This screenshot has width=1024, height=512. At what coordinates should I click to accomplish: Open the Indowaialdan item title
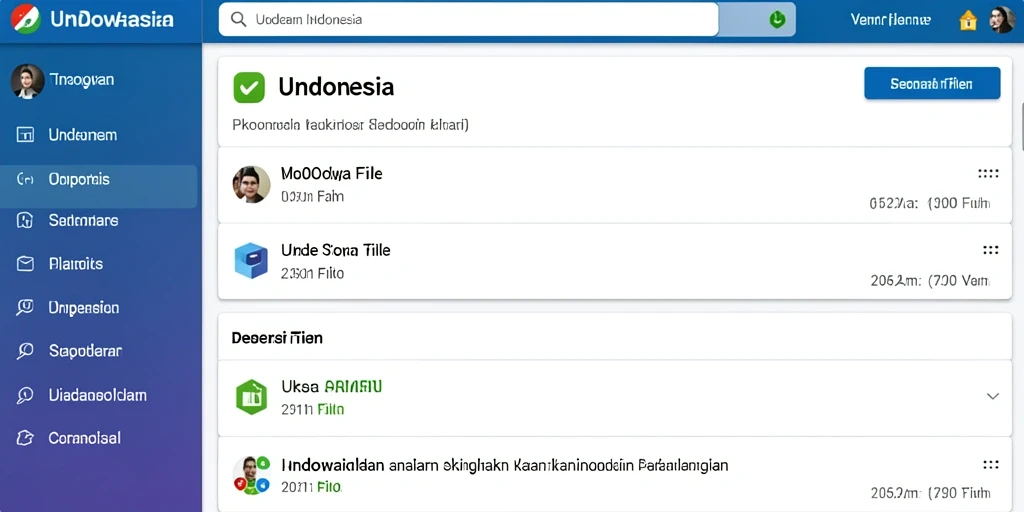[x=504, y=466]
